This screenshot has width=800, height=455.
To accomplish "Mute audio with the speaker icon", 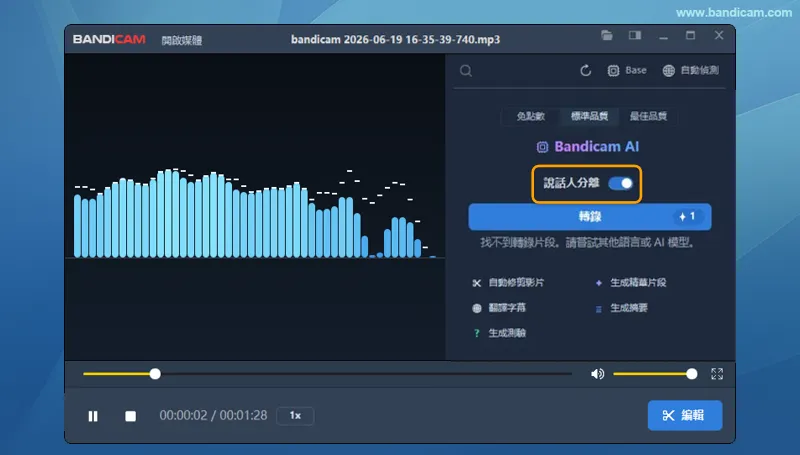I will click(x=597, y=374).
